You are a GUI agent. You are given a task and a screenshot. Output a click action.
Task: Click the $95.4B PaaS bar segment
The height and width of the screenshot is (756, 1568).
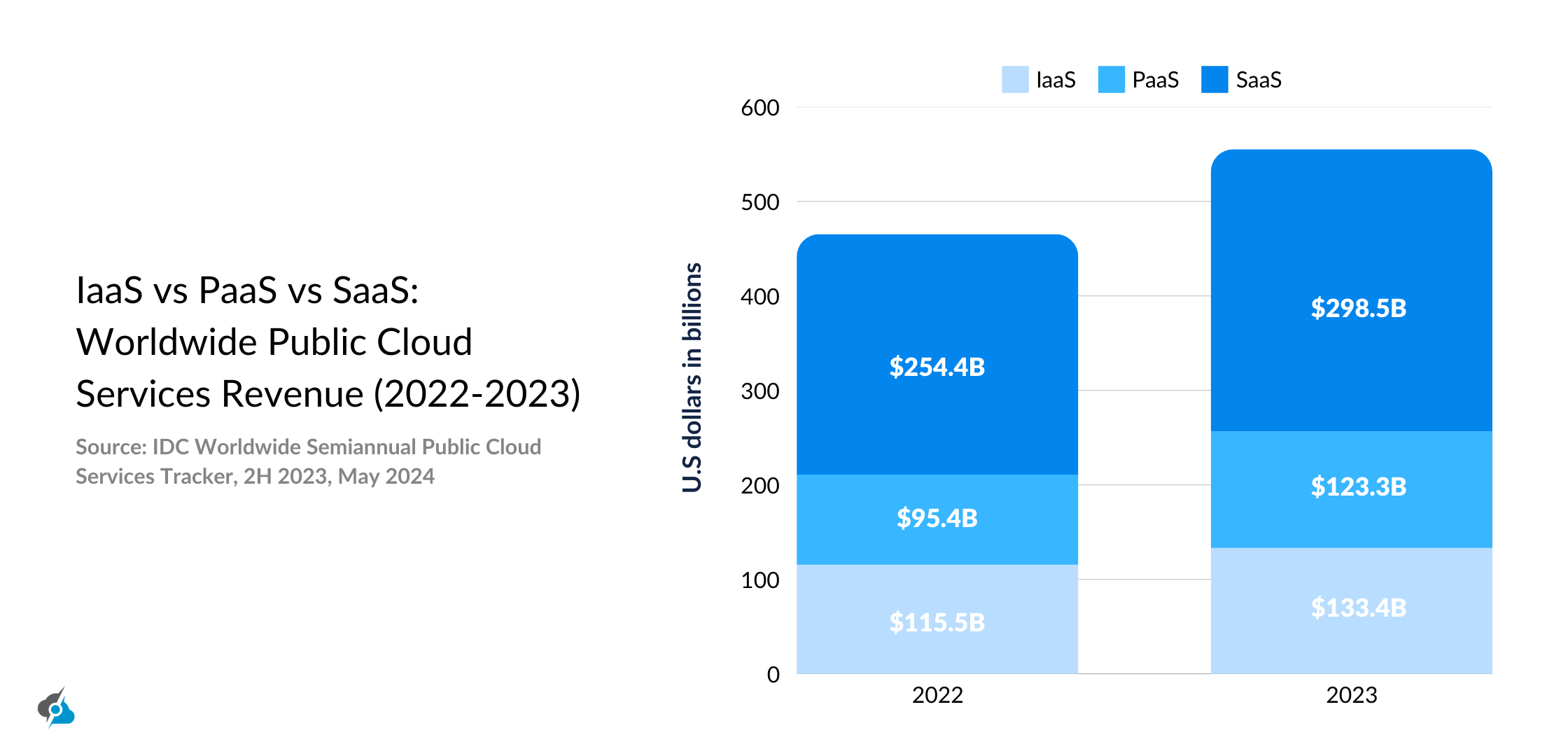(937, 518)
